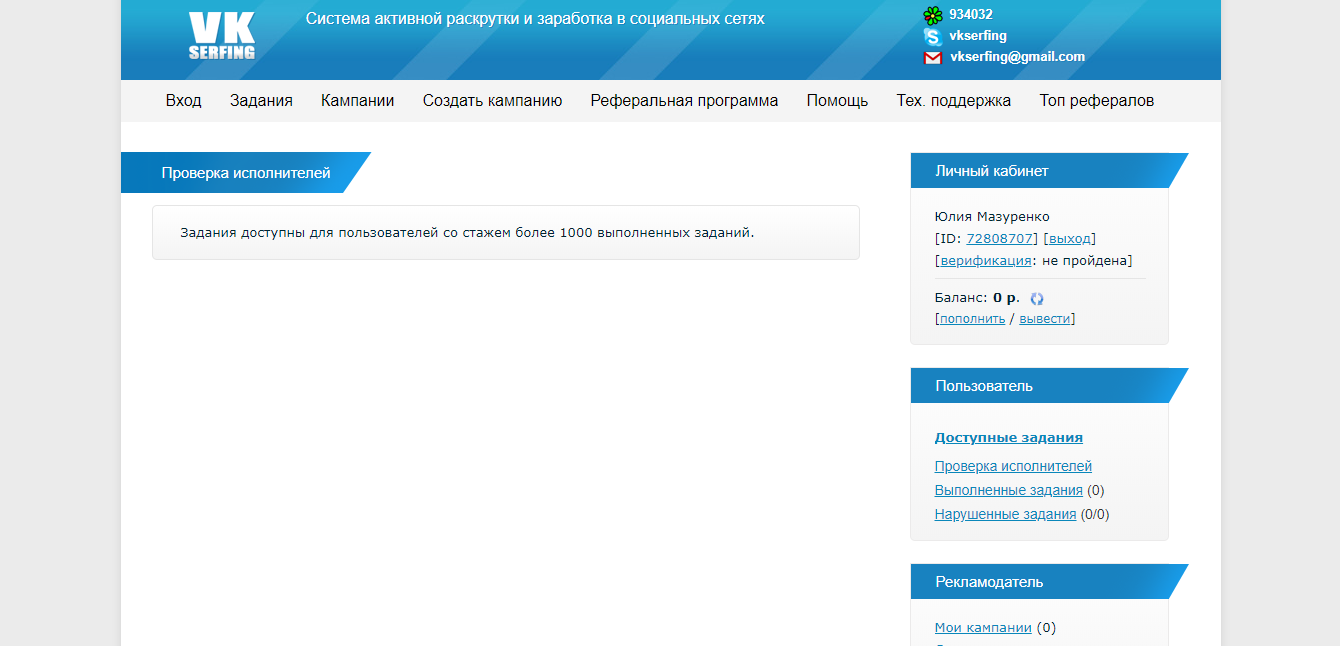Viewport: 1340px width, 646px height.
Task: Click the Пользователь panel header
Action: [x=1049, y=386]
